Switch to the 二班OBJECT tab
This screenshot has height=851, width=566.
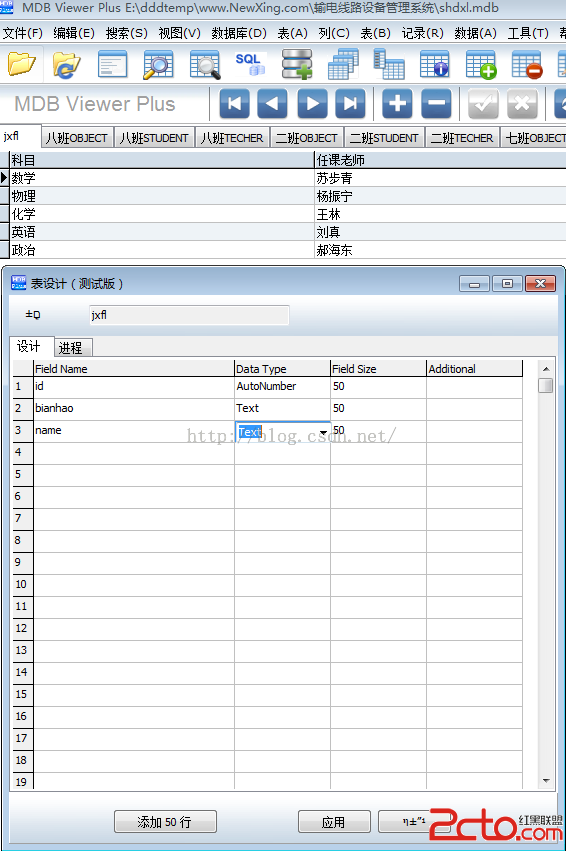point(307,138)
